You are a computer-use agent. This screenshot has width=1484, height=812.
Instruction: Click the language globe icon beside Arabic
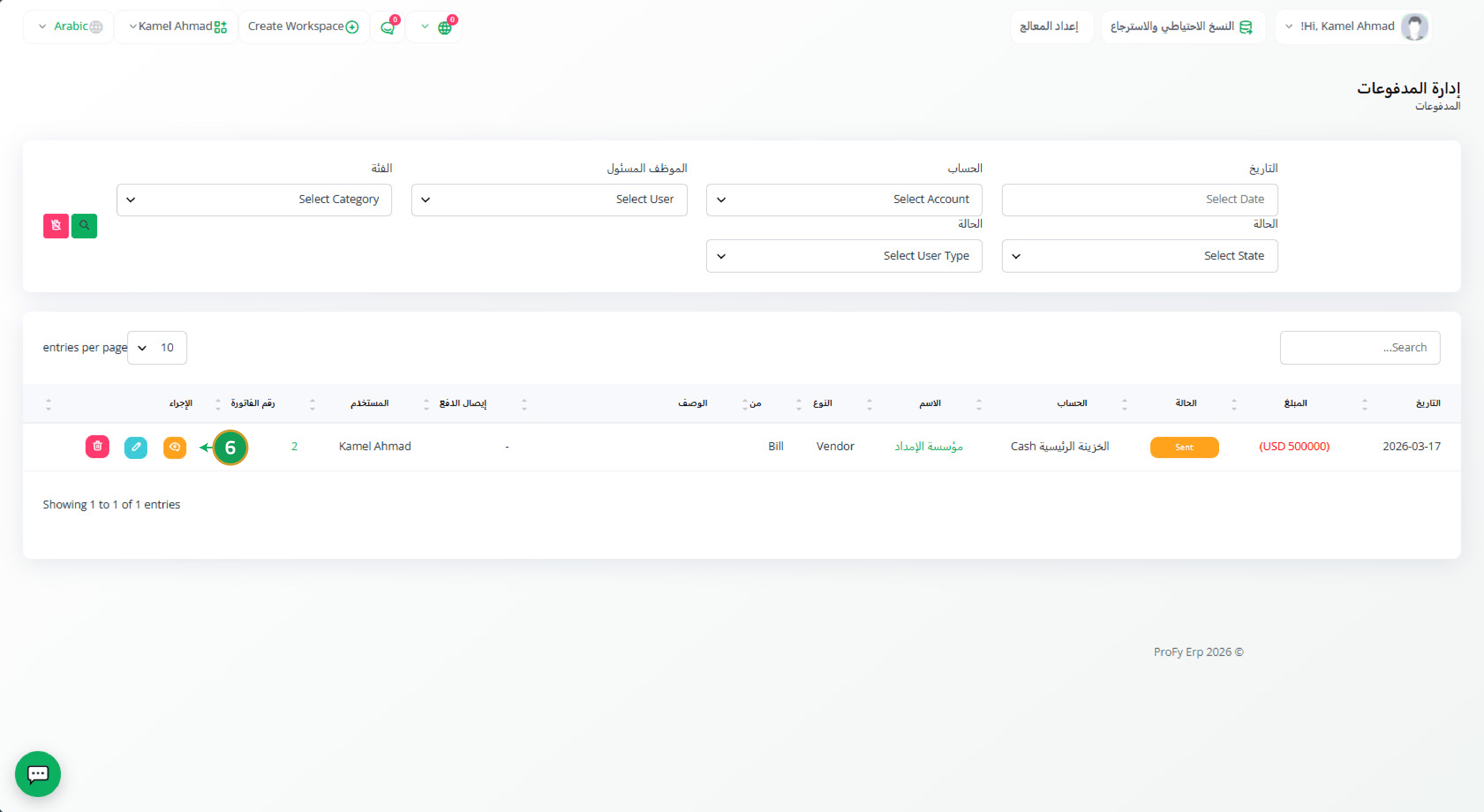[x=96, y=27]
